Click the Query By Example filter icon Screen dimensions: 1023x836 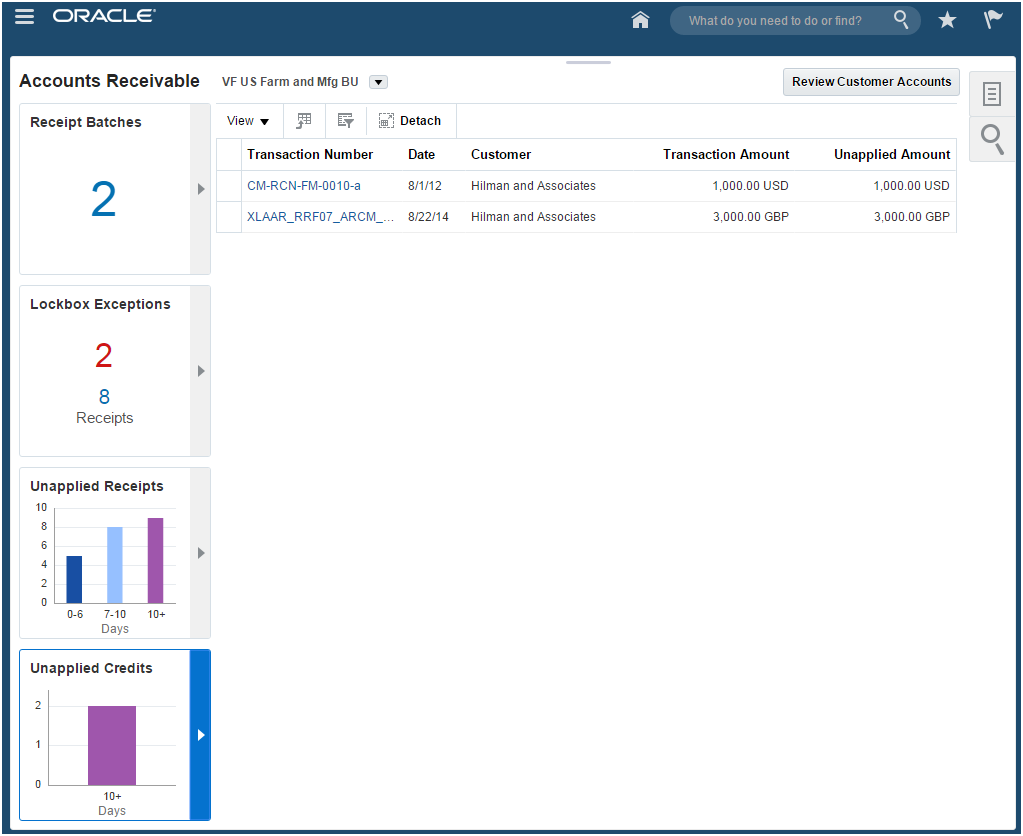click(345, 121)
